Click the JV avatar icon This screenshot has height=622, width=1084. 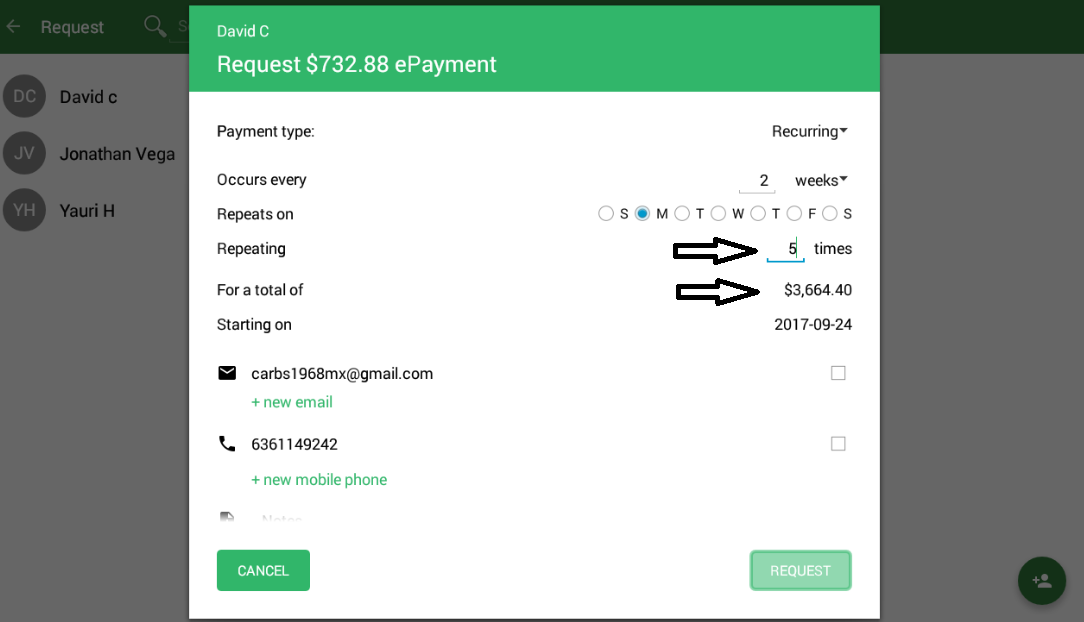(24, 153)
